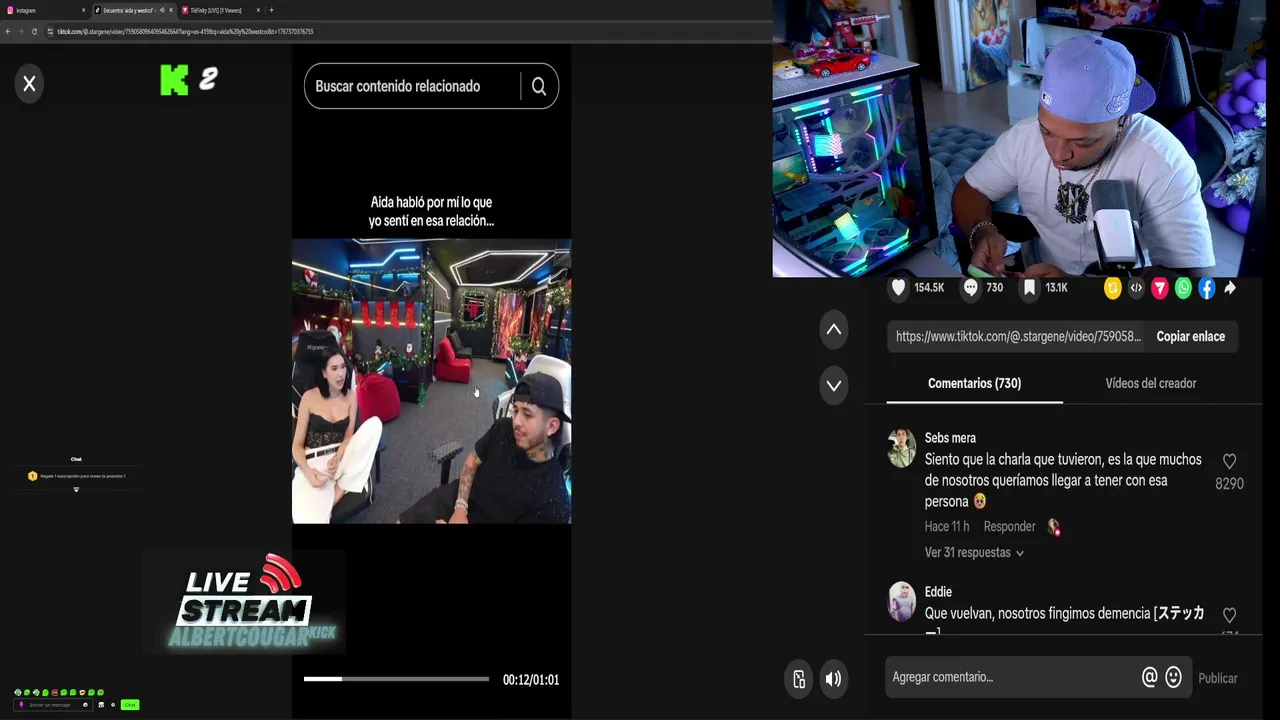Switch to 'Vídeos del creador' tab
This screenshot has height=720, width=1280.
[x=1150, y=384]
